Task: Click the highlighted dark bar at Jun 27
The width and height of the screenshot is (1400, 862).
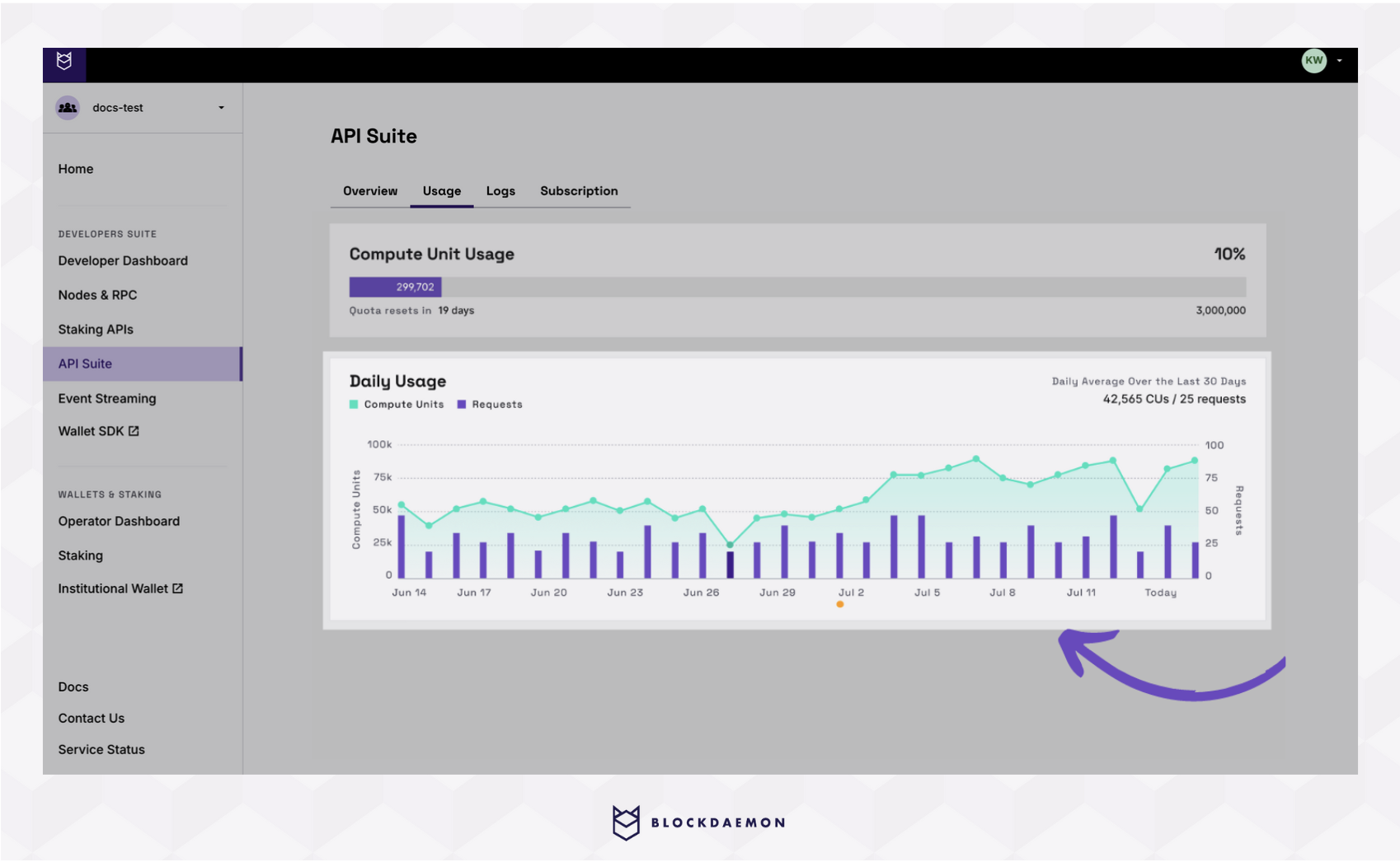Action: (730, 565)
